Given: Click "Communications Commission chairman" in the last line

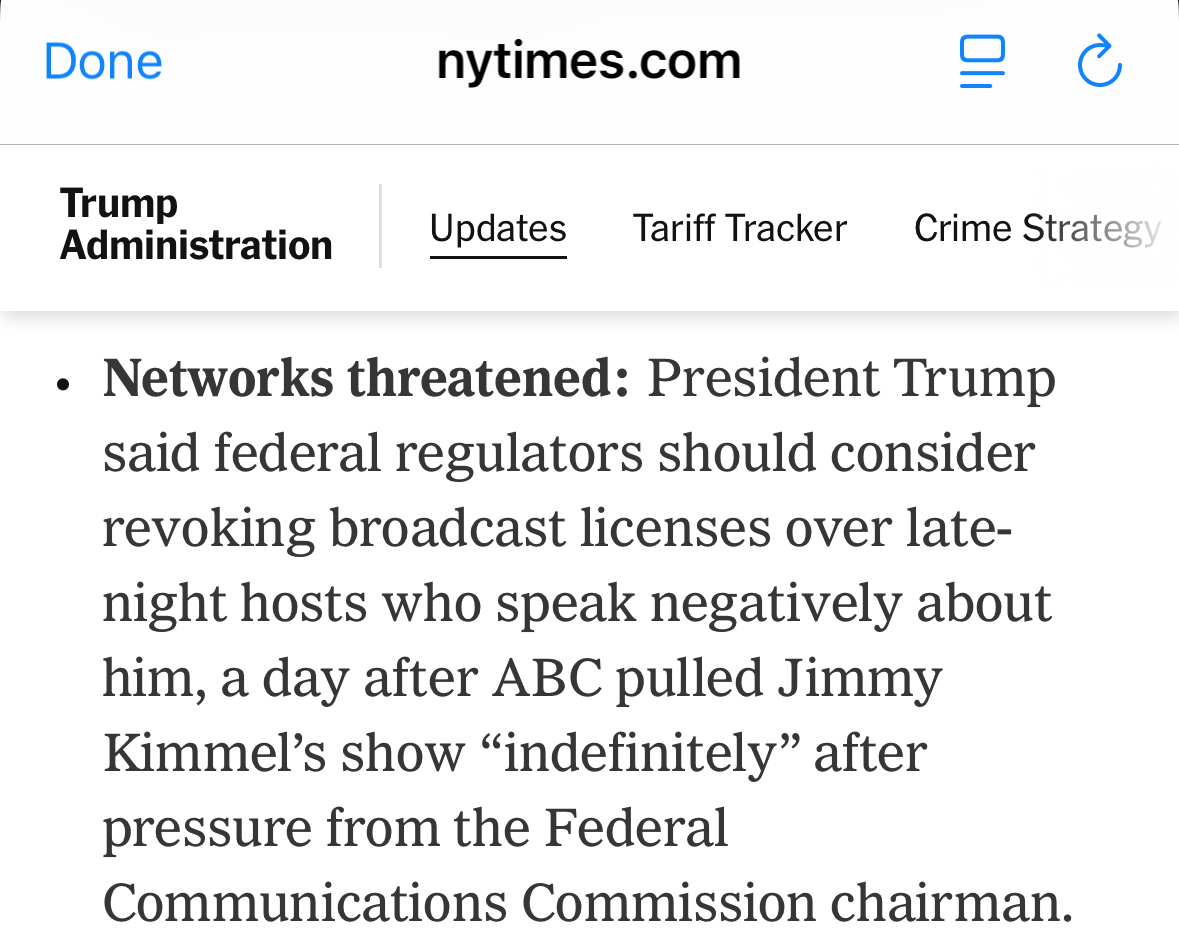Looking at the screenshot, I should point(586,903).
